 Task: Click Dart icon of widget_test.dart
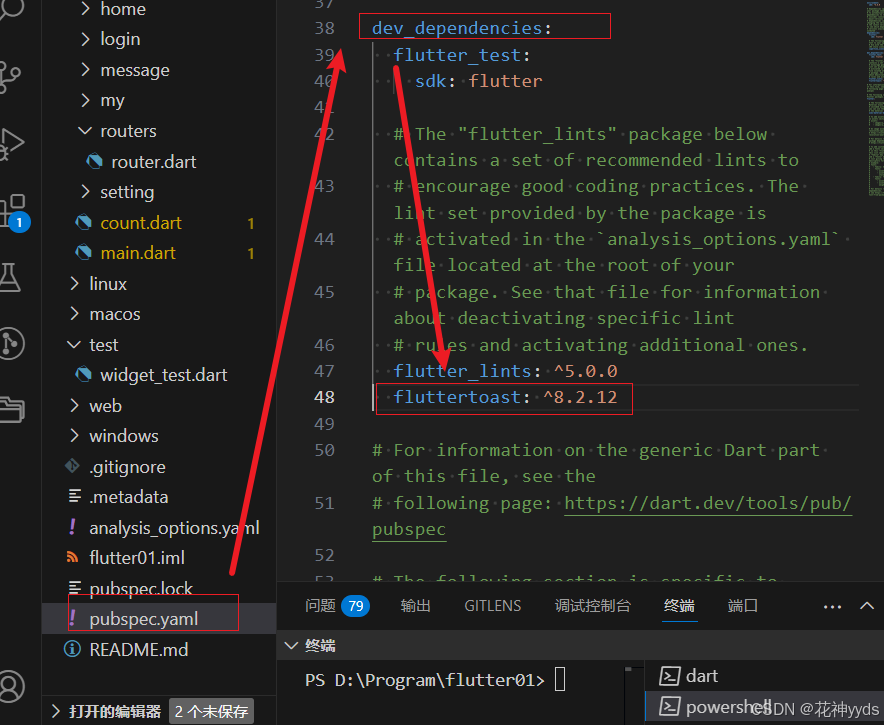pyautogui.click(x=83, y=374)
